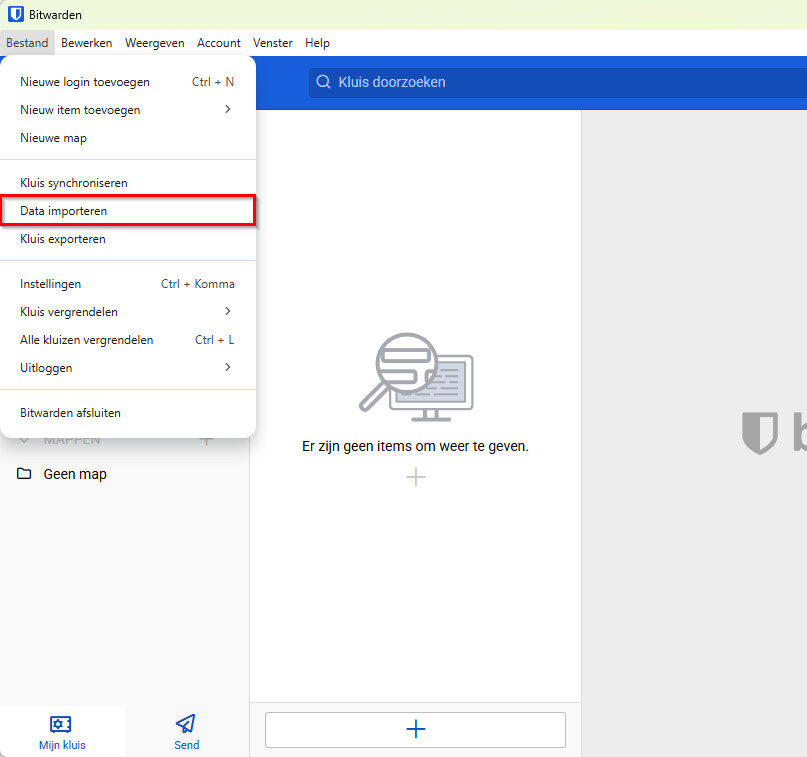The height and width of the screenshot is (757, 807).
Task: Select Data importeren from the menu
Action: (x=64, y=211)
